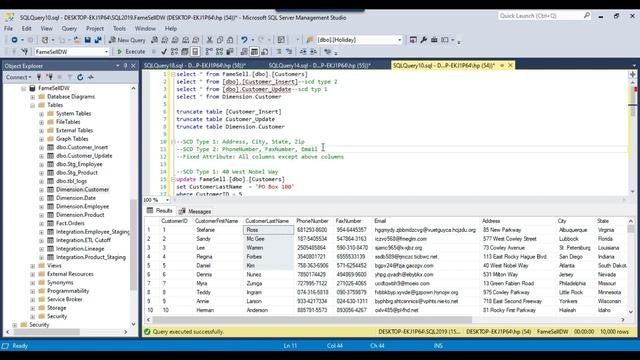
Task: Switch output to Results to Text
Action: [244, 52]
